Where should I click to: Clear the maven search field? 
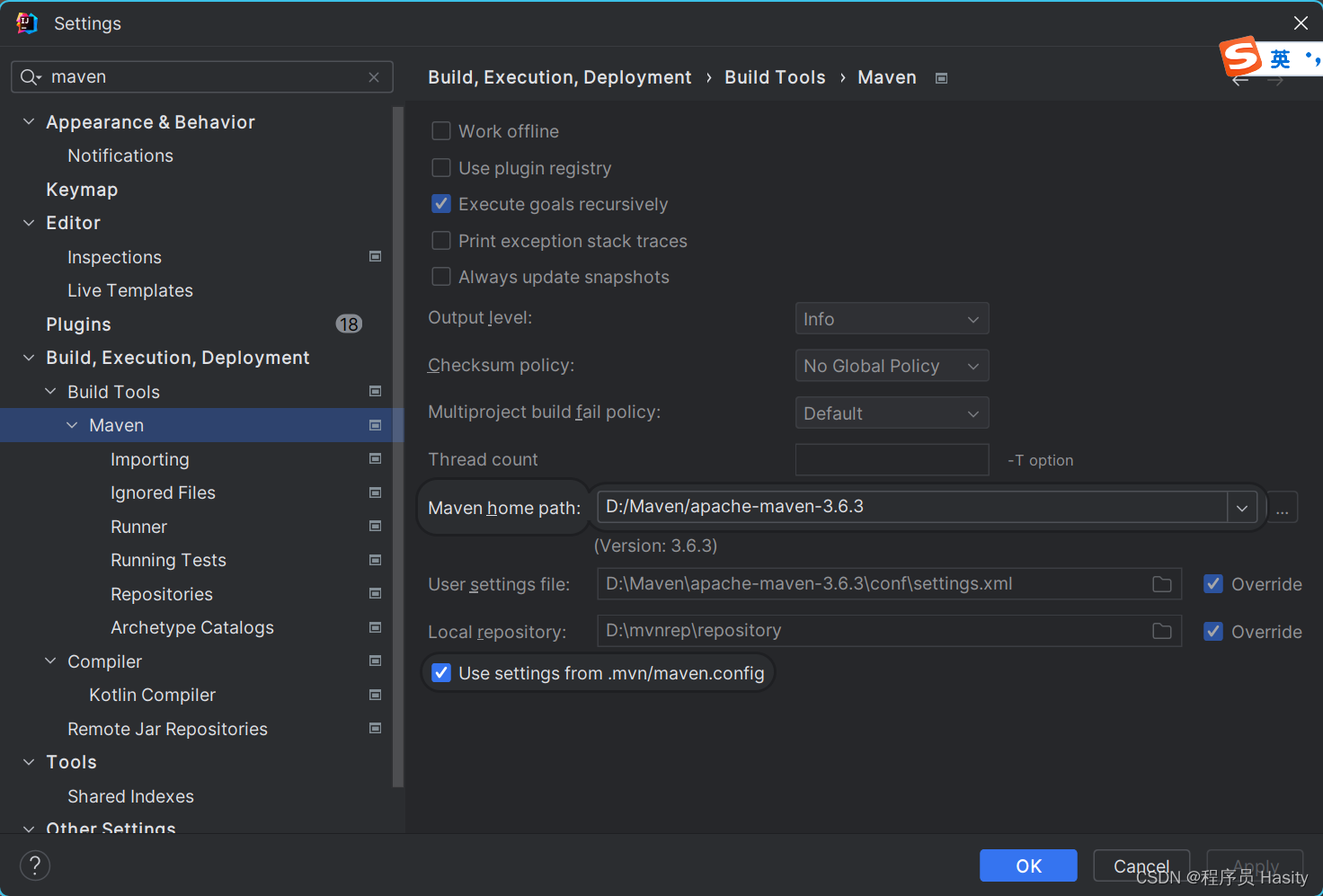(374, 77)
